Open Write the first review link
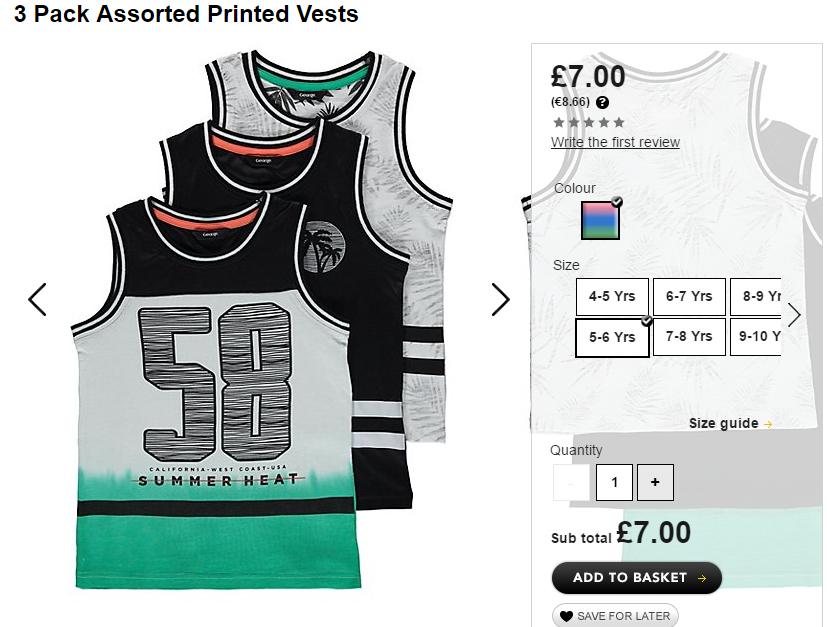 (x=615, y=142)
